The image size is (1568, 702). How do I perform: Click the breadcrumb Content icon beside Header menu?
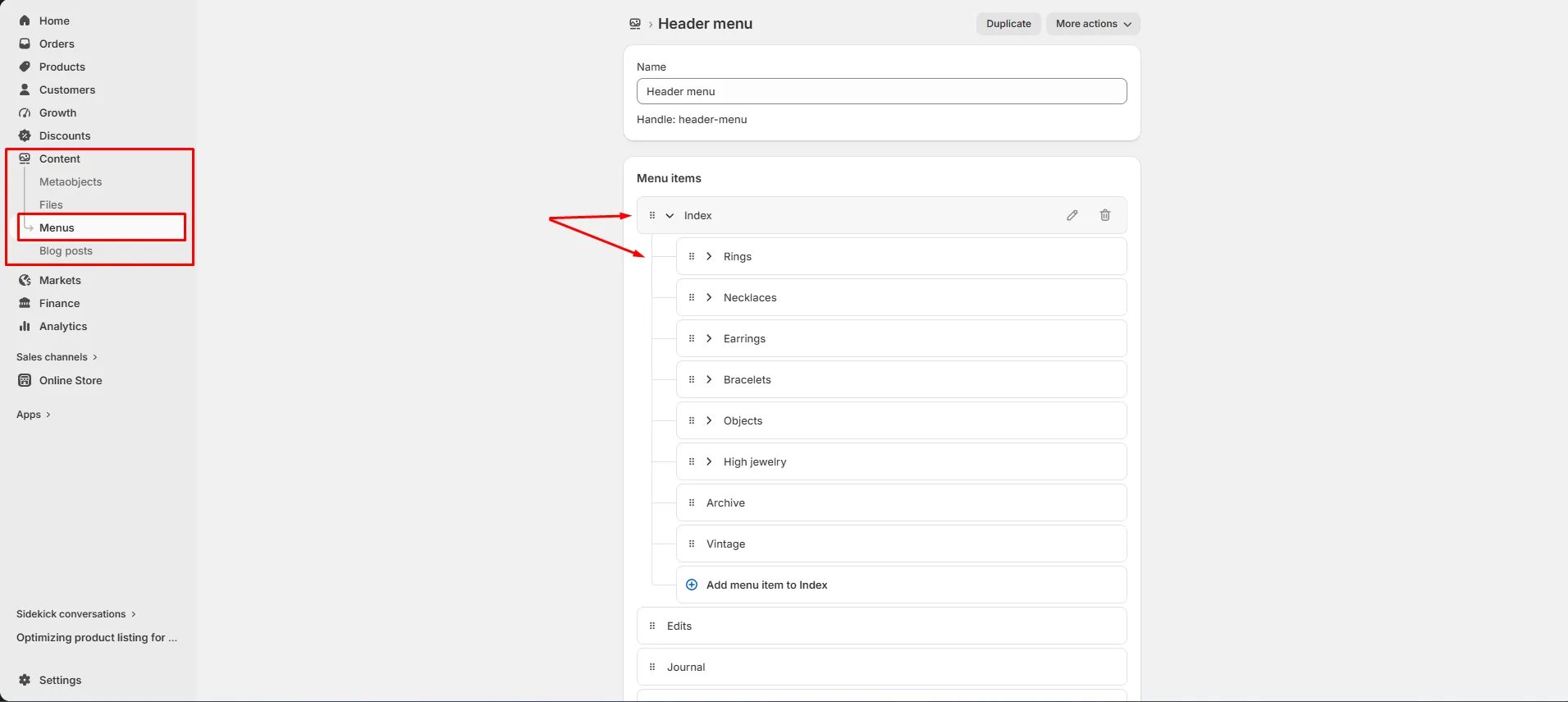point(635,24)
